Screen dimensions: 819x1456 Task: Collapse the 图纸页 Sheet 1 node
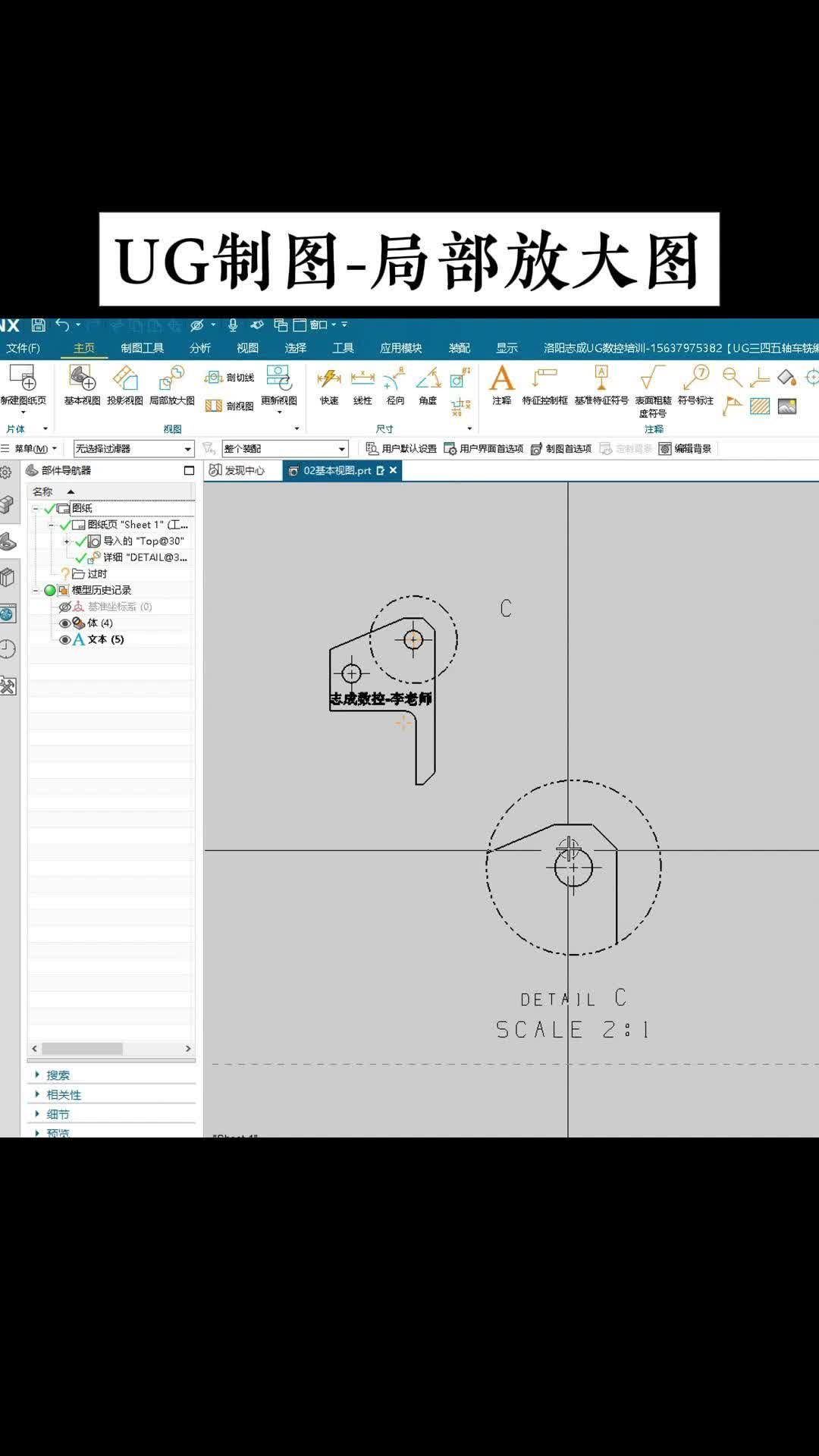[x=52, y=525]
